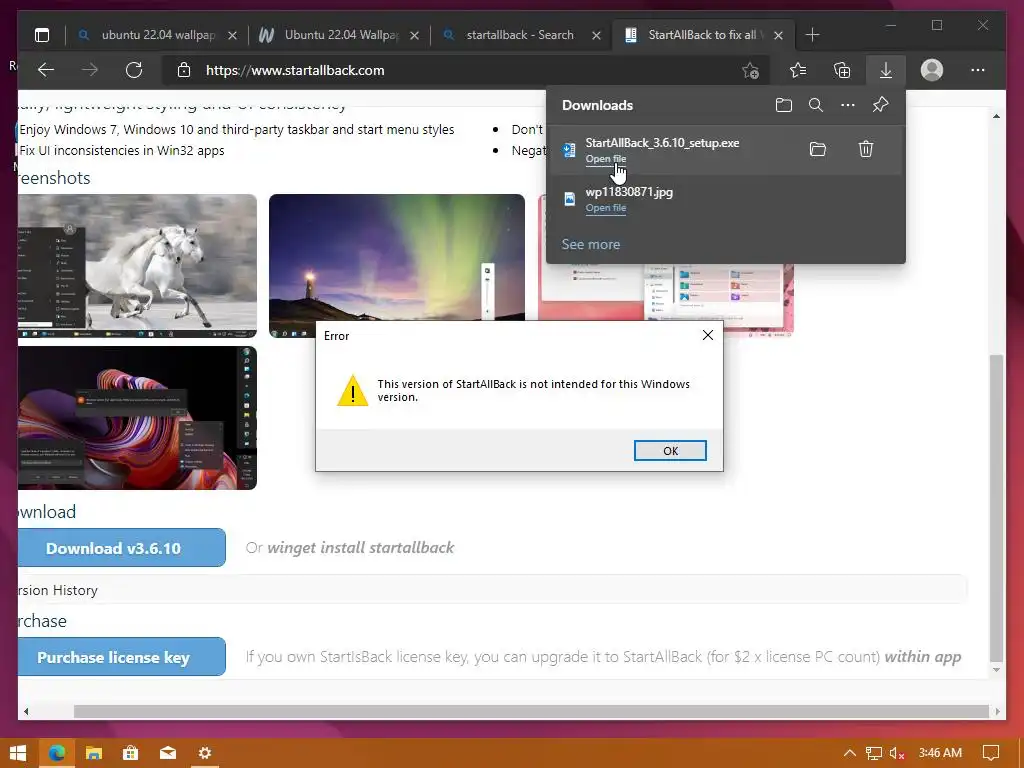Open the 3:46 AM clock flyout
This screenshot has width=1024, height=768.
point(940,753)
